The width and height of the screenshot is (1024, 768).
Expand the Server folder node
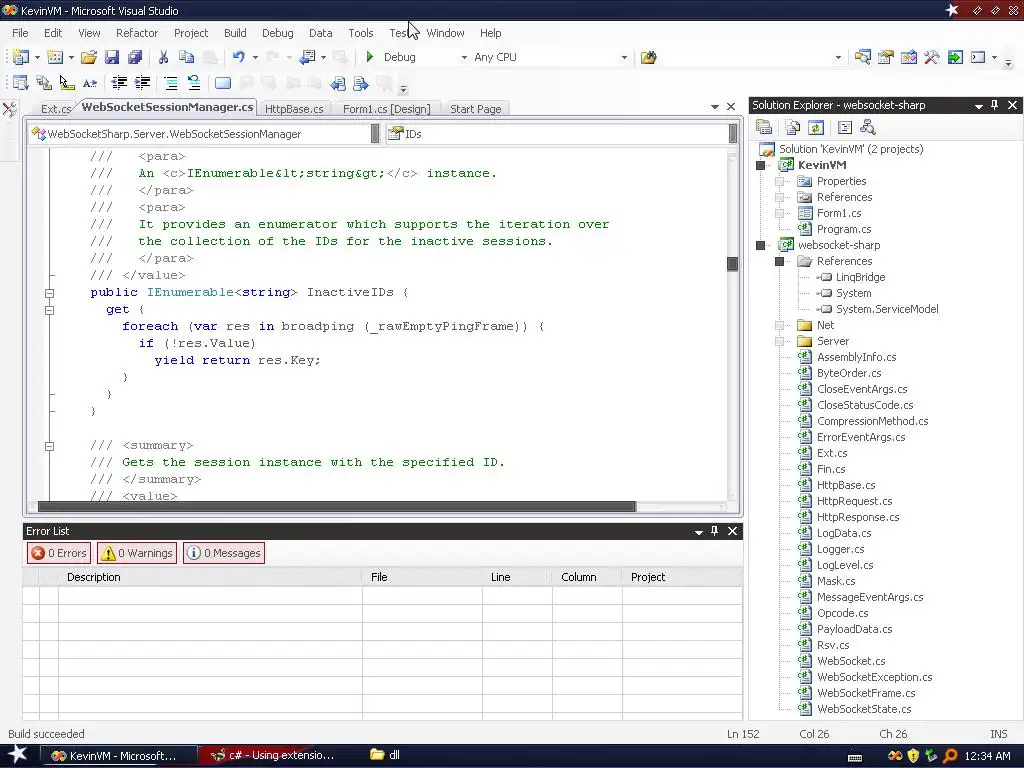779,341
